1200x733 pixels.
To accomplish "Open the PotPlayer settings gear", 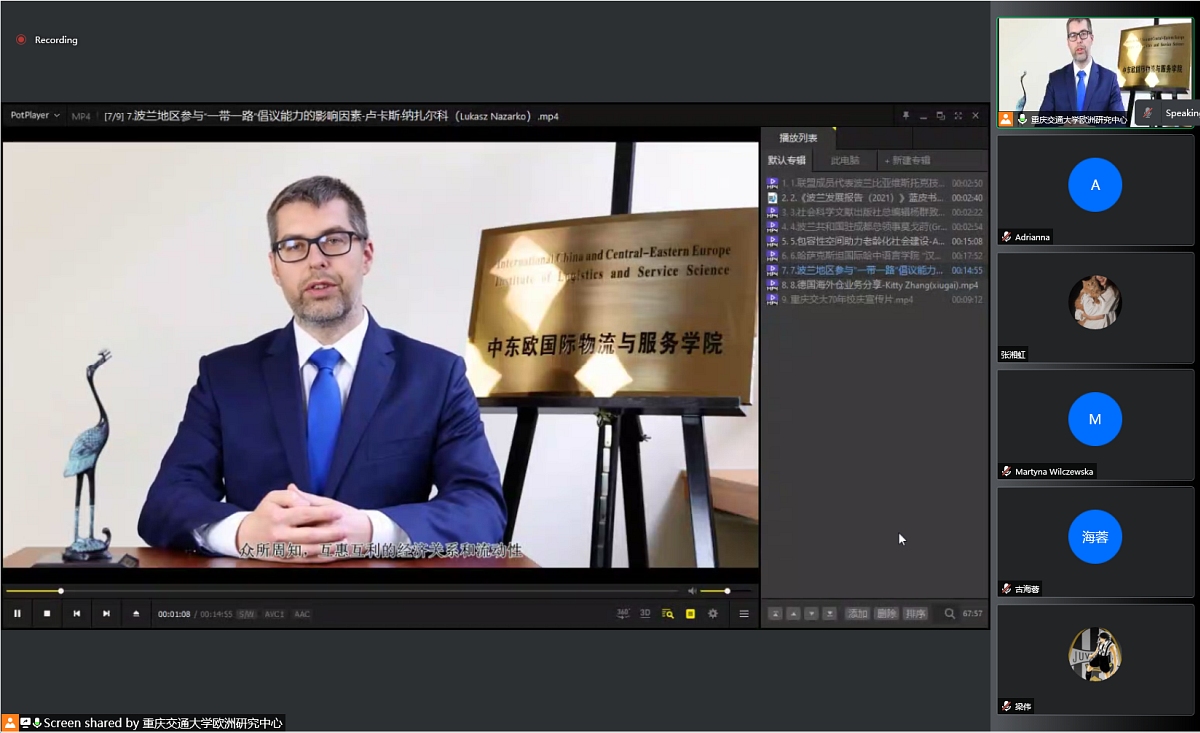I will point(713,614).
